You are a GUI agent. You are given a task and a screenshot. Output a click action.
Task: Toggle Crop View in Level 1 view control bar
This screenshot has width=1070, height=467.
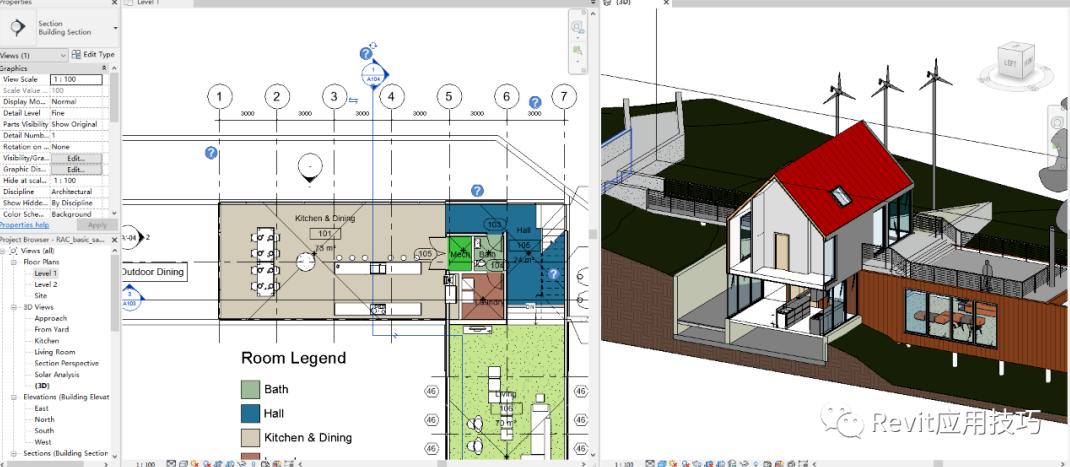pyautogui.click(x=218, y=464)
